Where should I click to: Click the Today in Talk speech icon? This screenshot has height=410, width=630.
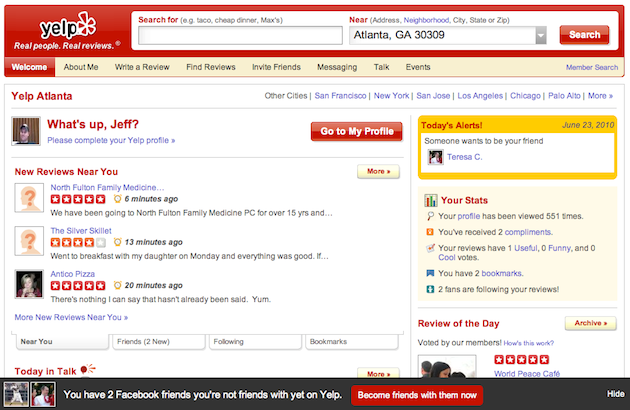[88, 369]
